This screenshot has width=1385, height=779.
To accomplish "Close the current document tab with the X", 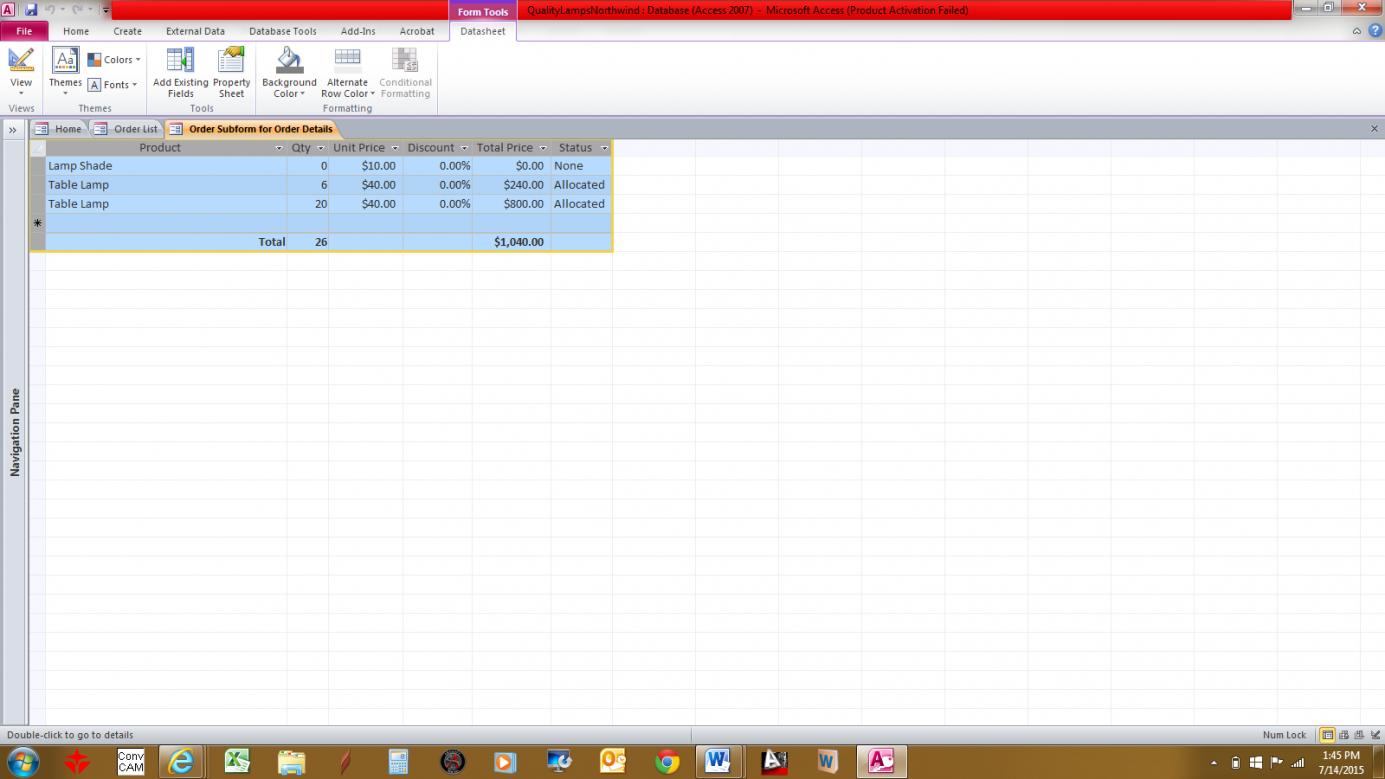I will [x=1374, y=129].
